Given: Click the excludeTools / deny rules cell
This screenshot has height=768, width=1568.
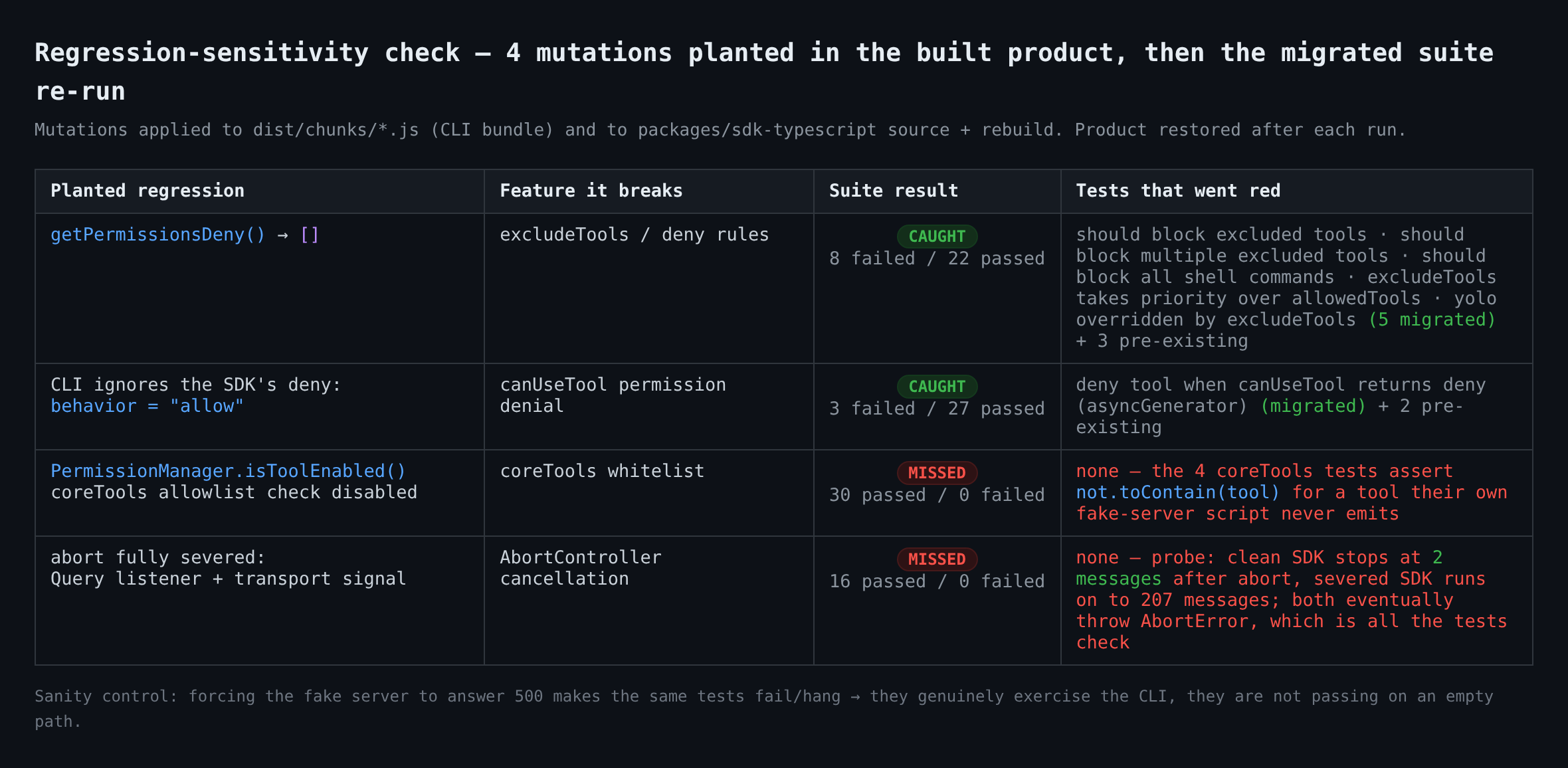Looking at the screenshot, I should click(635, 235).
